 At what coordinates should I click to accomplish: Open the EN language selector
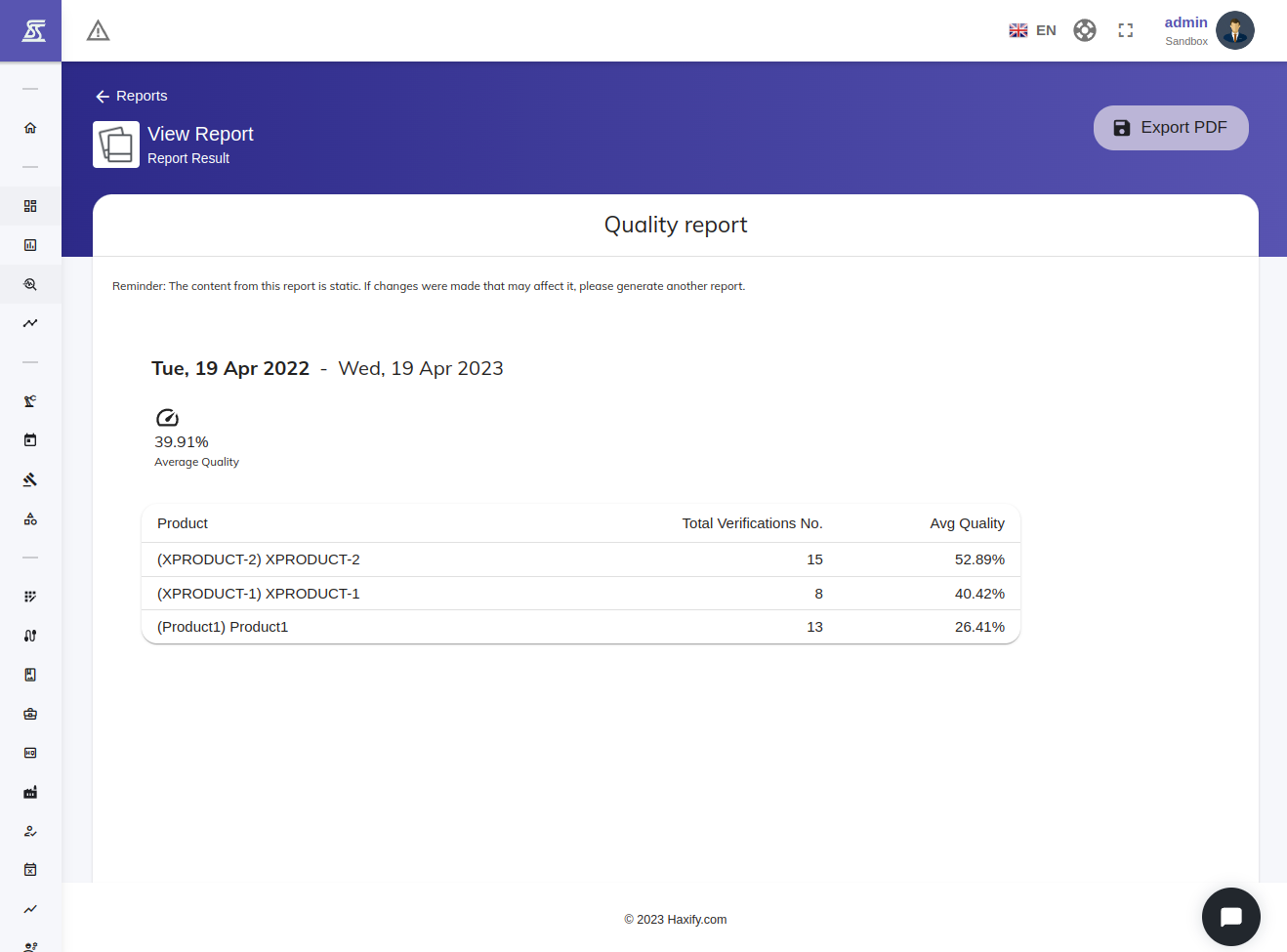tap(1032, 30)
